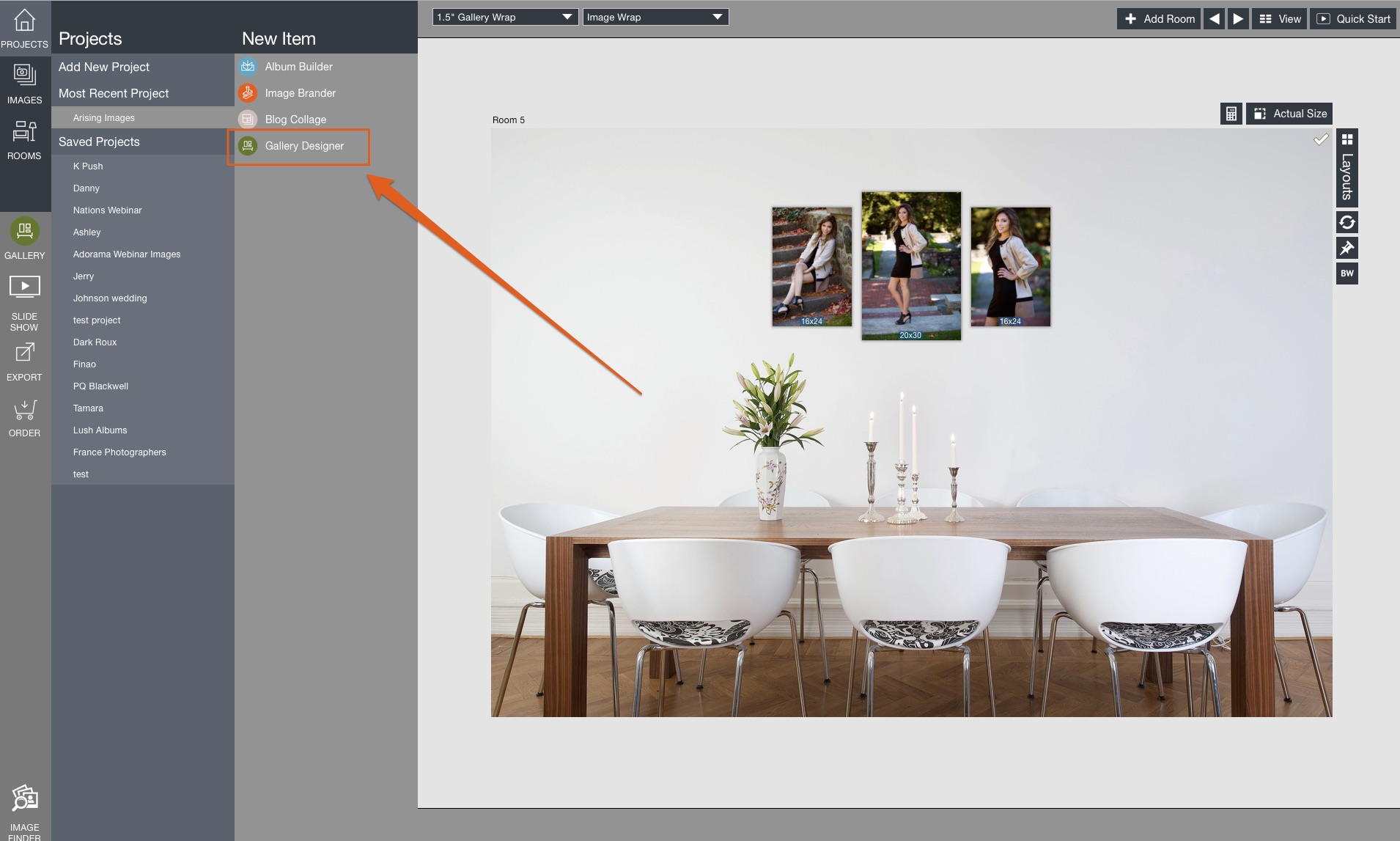Choose Image Brander new item

(x=300, y=93)
